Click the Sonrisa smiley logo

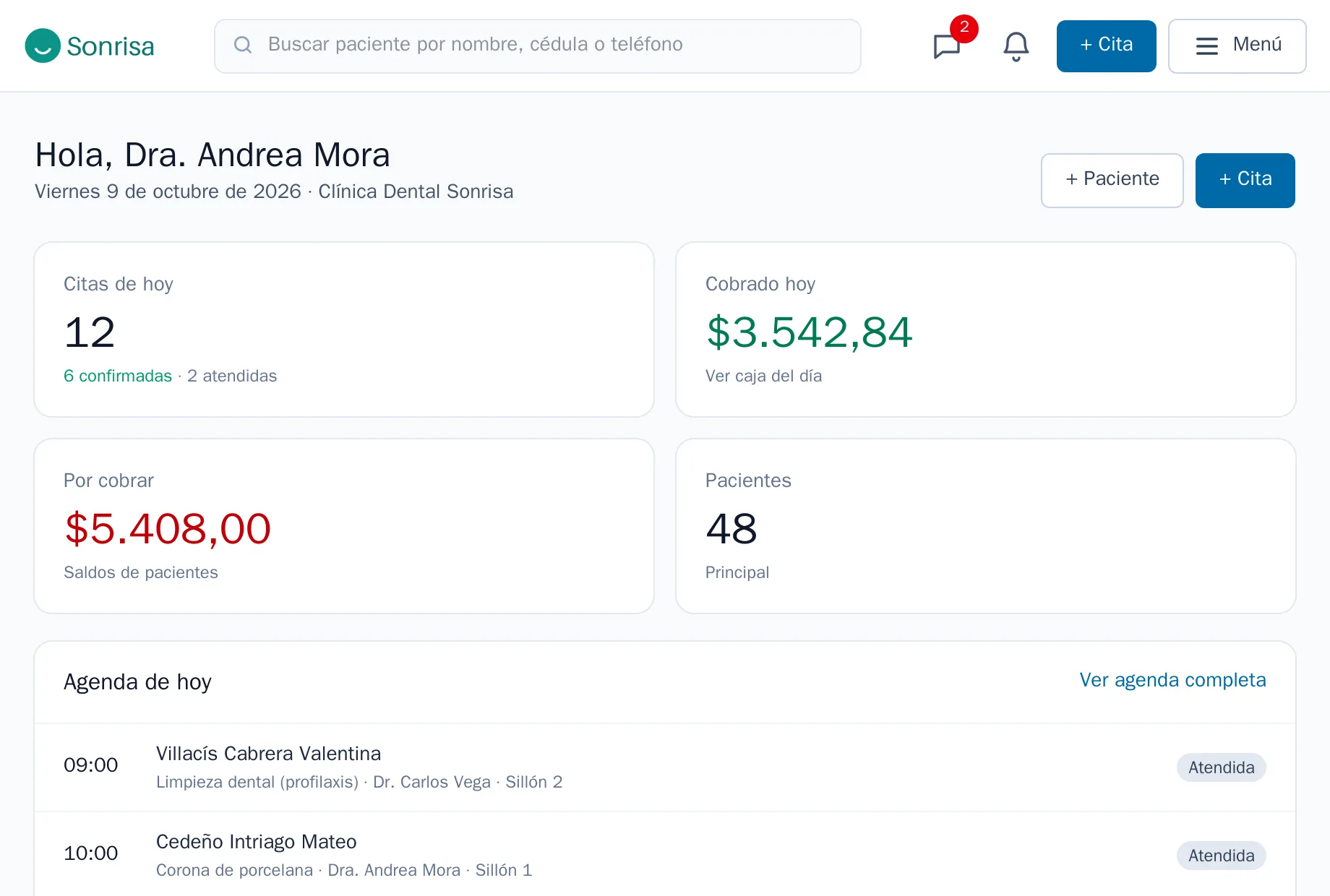tap(43, 46)
